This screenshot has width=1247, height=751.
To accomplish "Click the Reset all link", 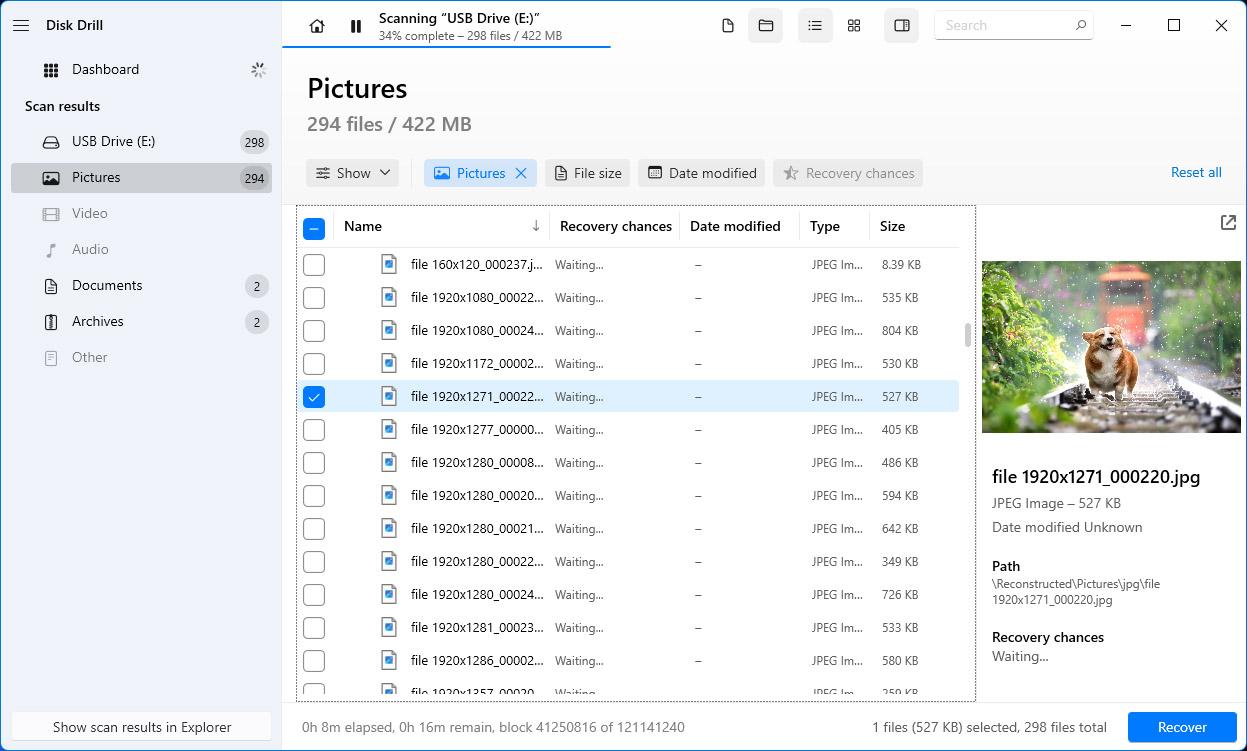I will tap(1196, 173).
